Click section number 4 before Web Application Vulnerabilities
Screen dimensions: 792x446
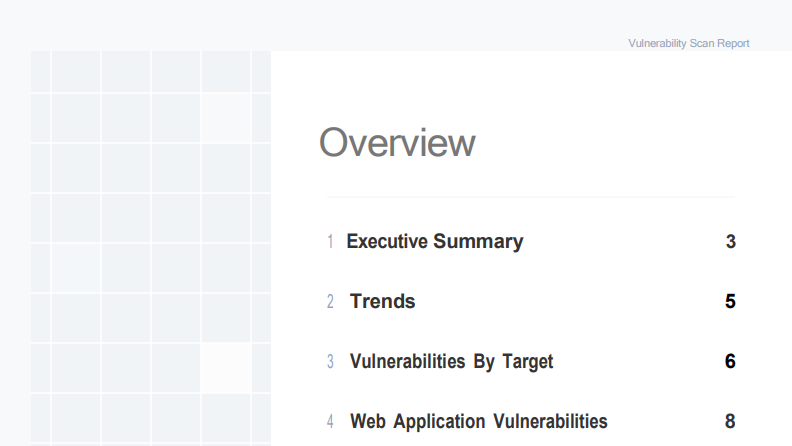coord(330,422)
